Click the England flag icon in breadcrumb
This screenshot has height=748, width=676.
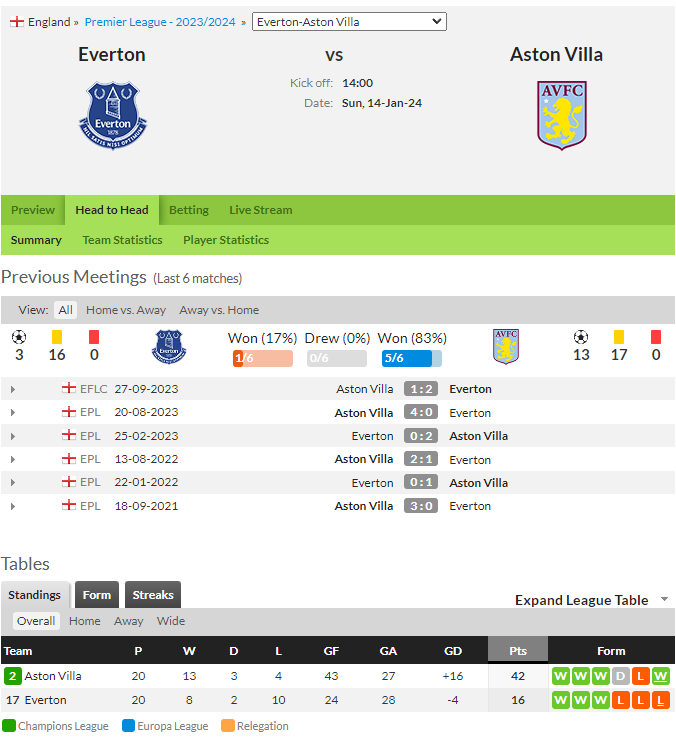pyautogui.click(x=17, y=22)
